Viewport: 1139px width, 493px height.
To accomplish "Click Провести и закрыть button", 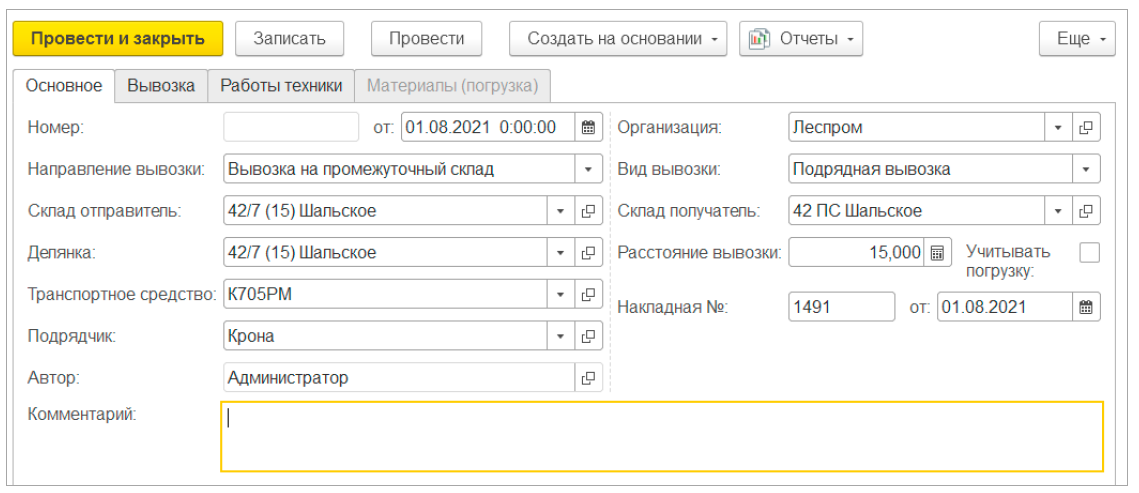I will (118, 39).
